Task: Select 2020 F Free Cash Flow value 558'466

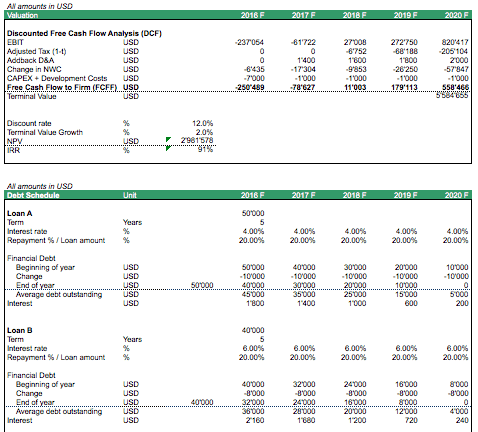Action: 455,87
